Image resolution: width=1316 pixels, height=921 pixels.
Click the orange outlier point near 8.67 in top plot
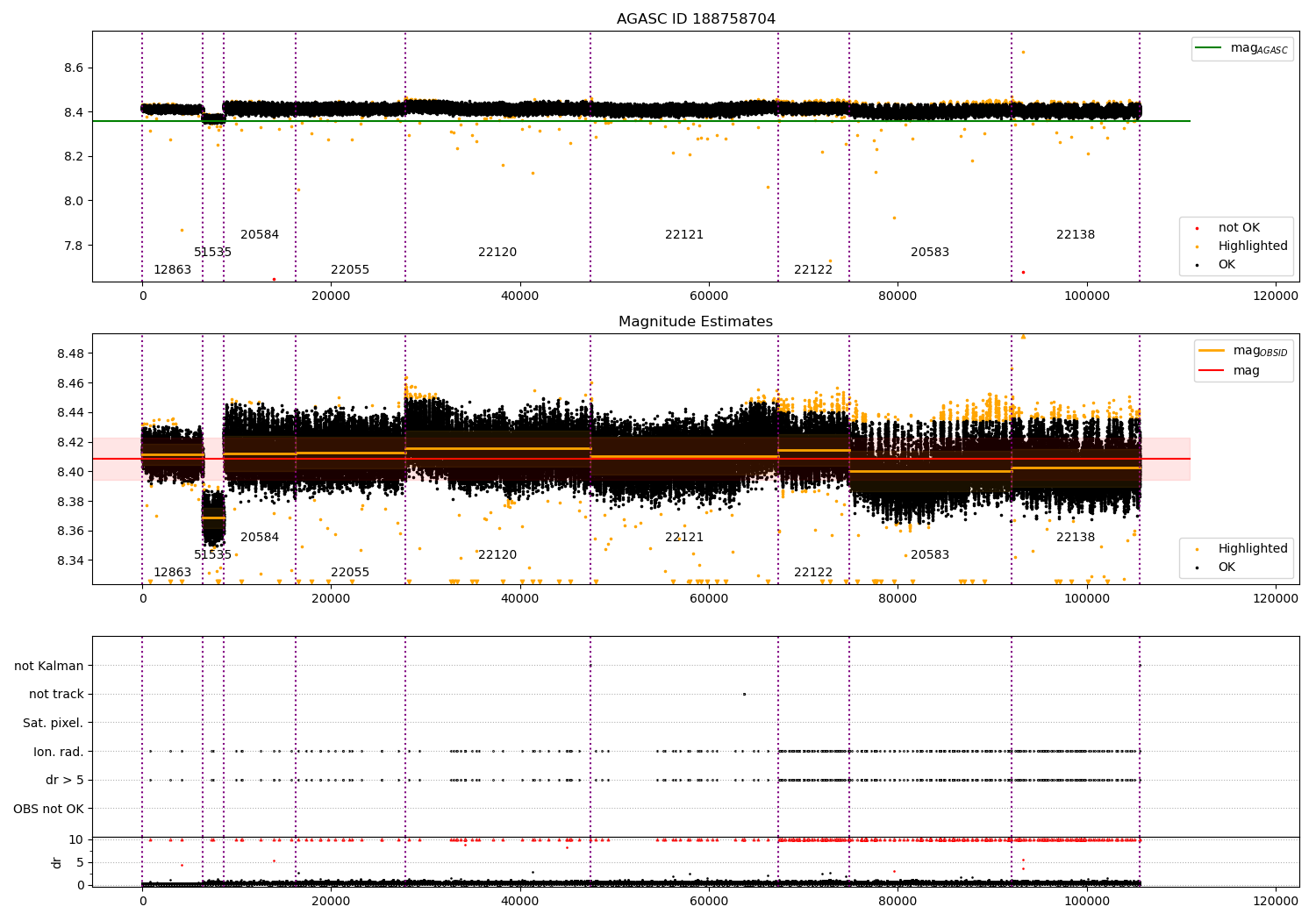(x=1023, y=52)
